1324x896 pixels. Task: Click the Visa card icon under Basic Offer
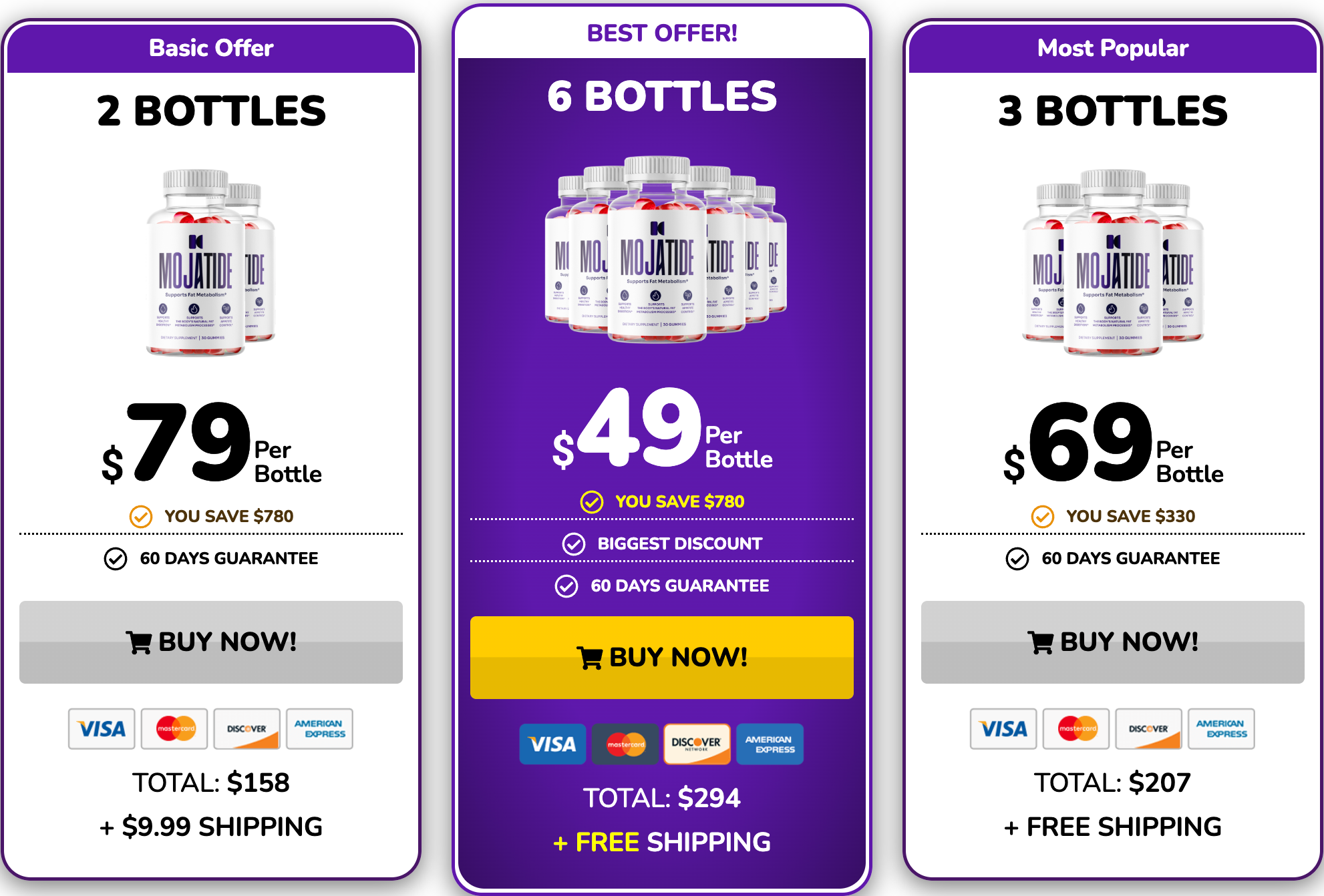pos(102,729)
